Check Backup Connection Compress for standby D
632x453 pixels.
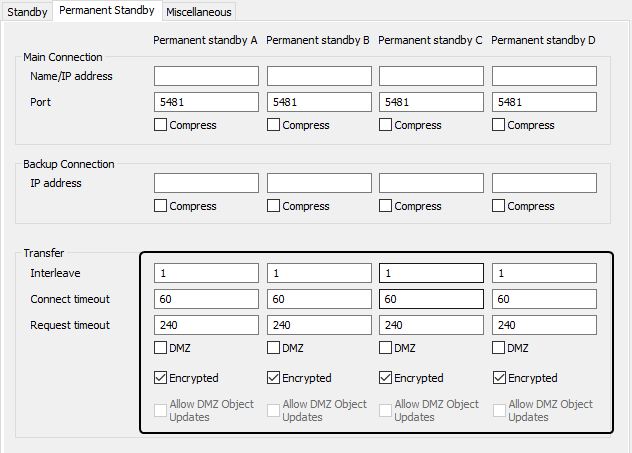[499, 206]
